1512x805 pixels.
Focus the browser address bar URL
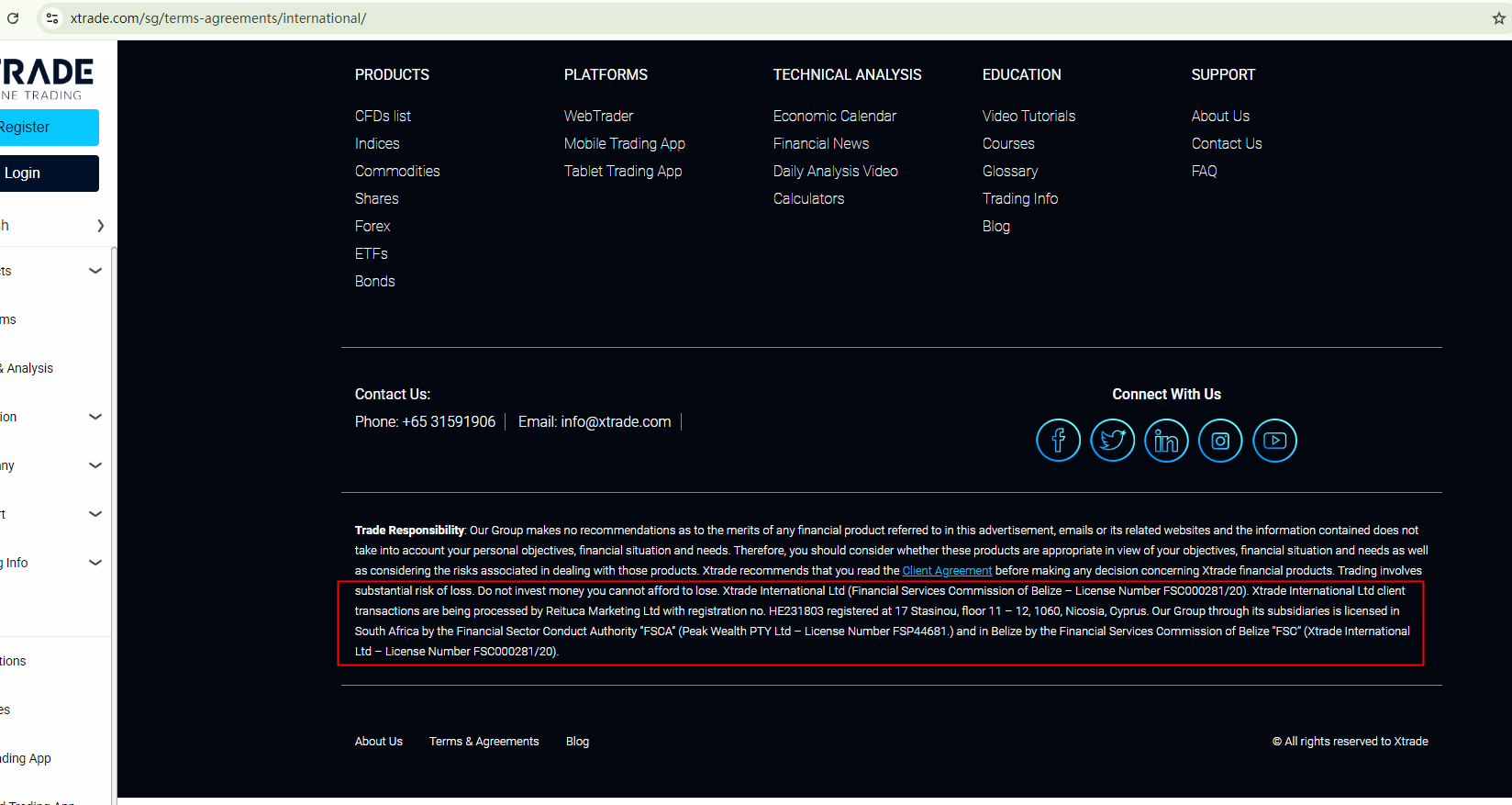click(218, 18)
